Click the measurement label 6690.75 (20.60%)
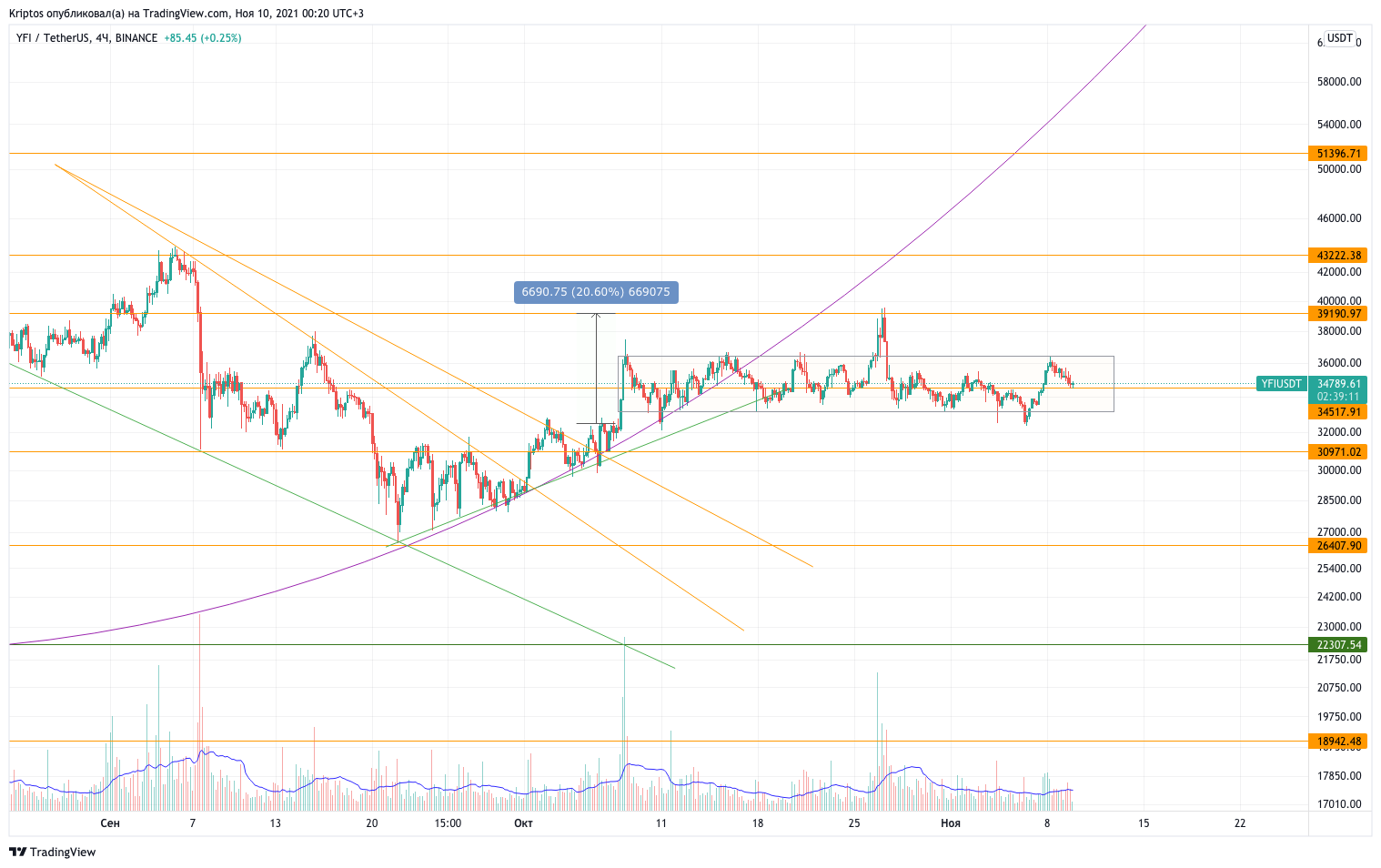The height and width of the screenshot is (868, 1381). point(596,292)
